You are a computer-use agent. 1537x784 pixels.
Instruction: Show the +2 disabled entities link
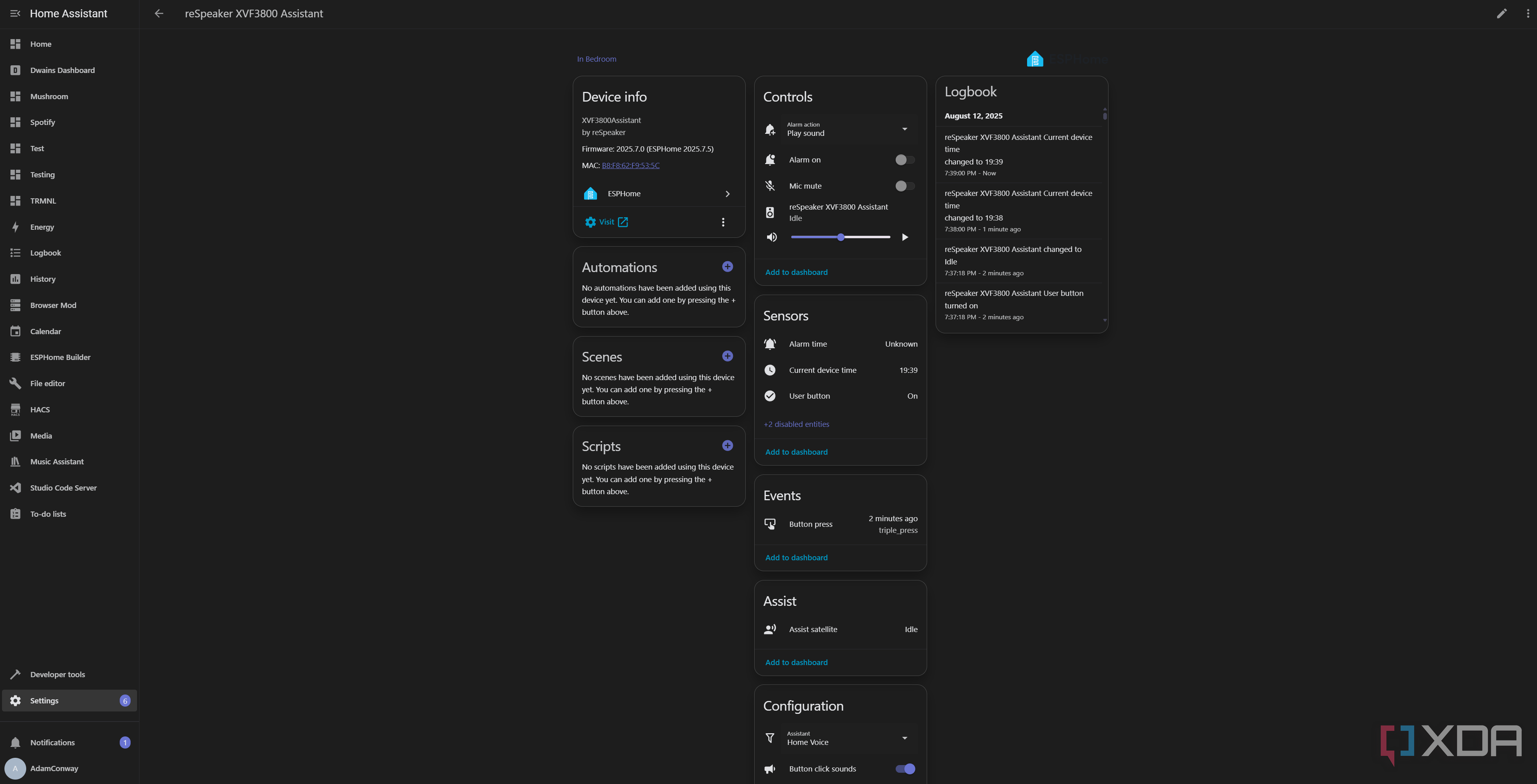[x=796, y=424]
